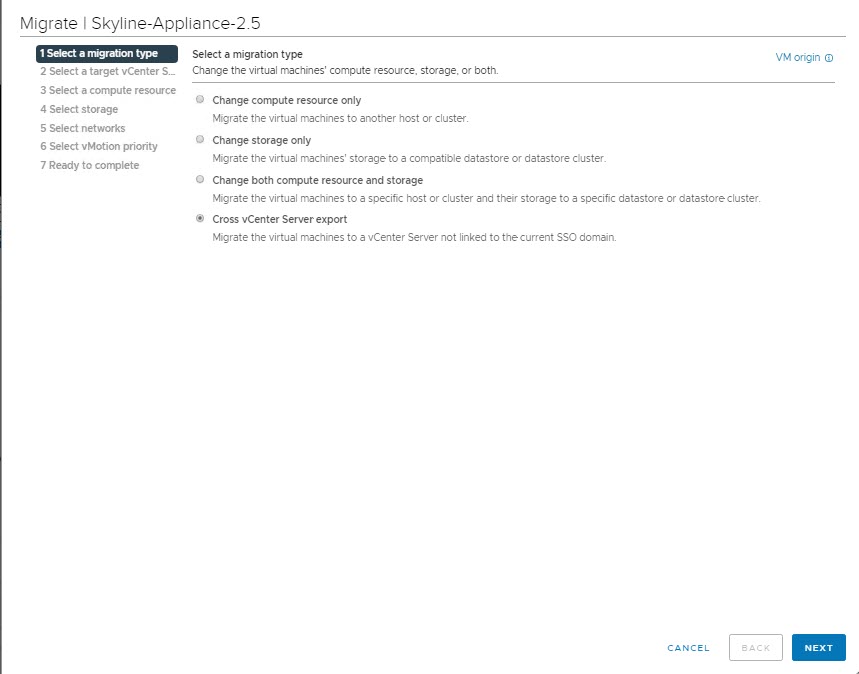Select the Change compute resource only radio button
This screenshot has height=674, width=859.
click(201, 100)
